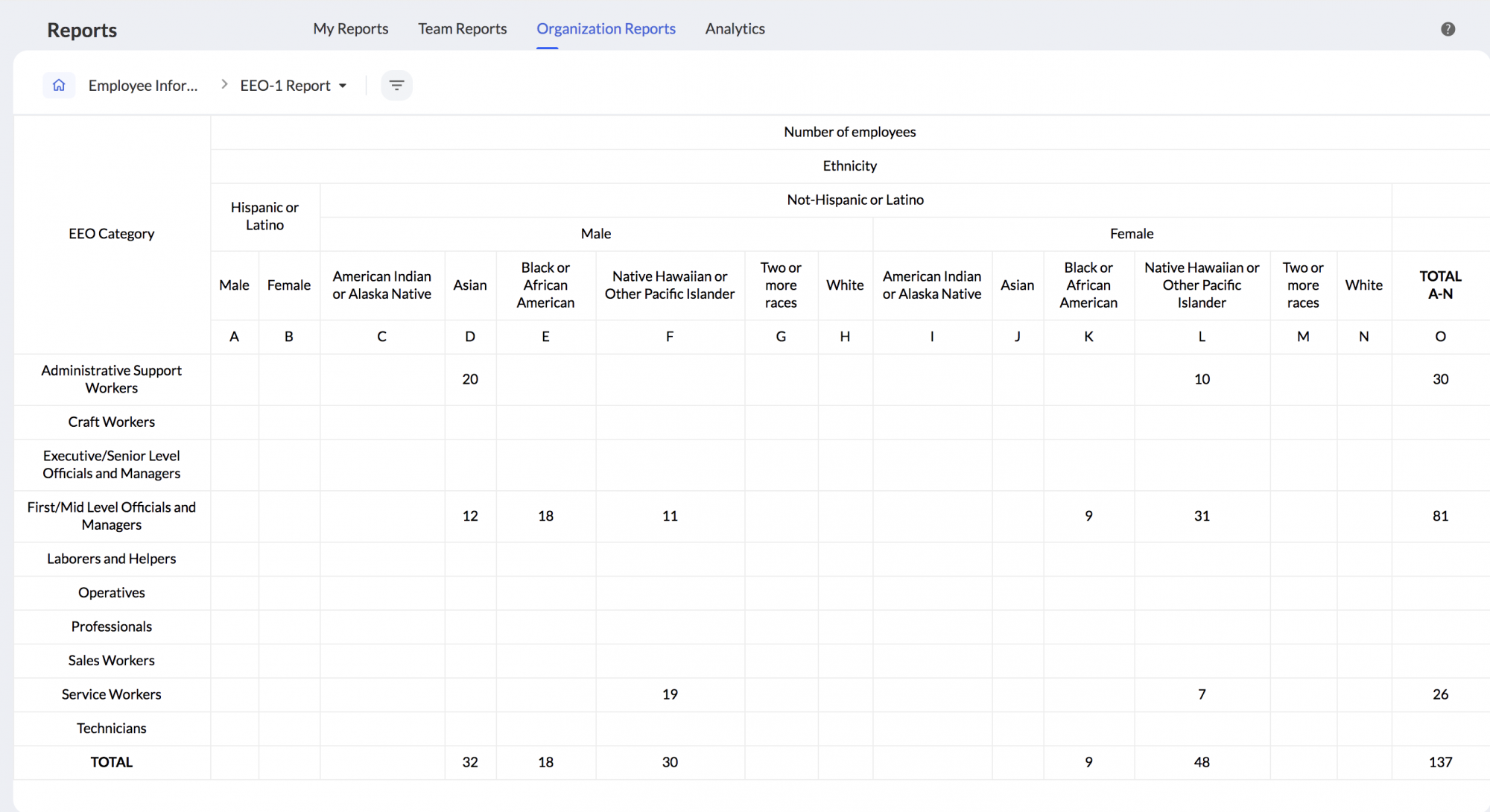This screenshot has height=812, width=1490.
Task: Go to the home icon in breadcrumb
Action: (59, 86)
